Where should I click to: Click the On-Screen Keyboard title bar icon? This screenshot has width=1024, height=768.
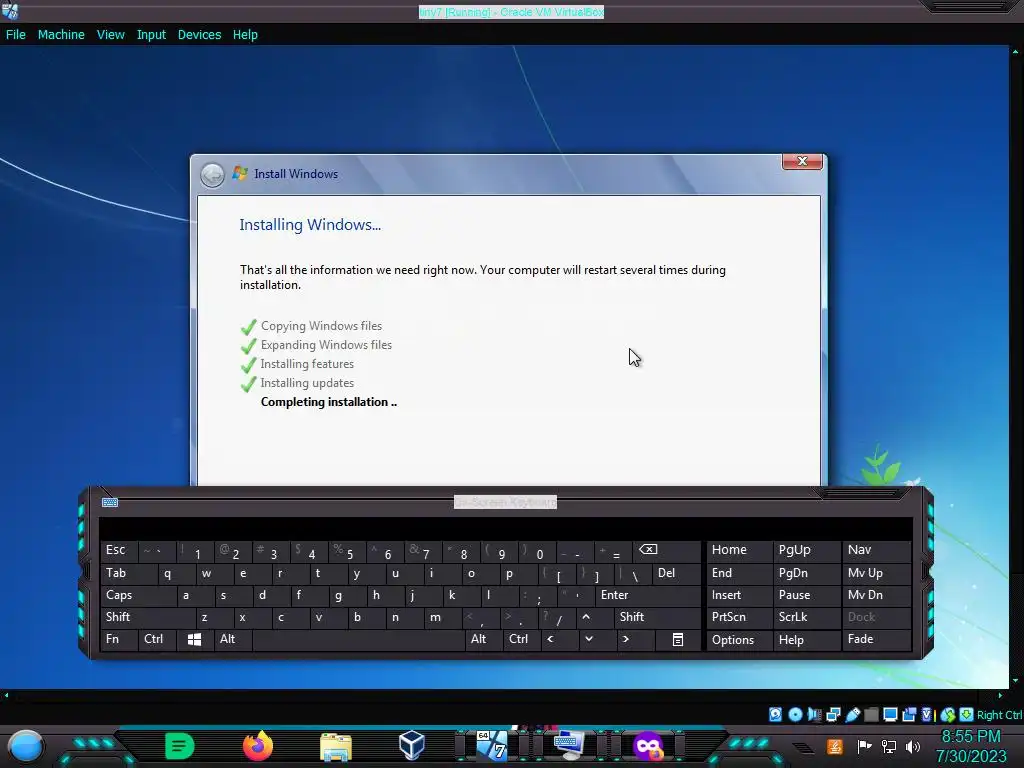point(110,502)
